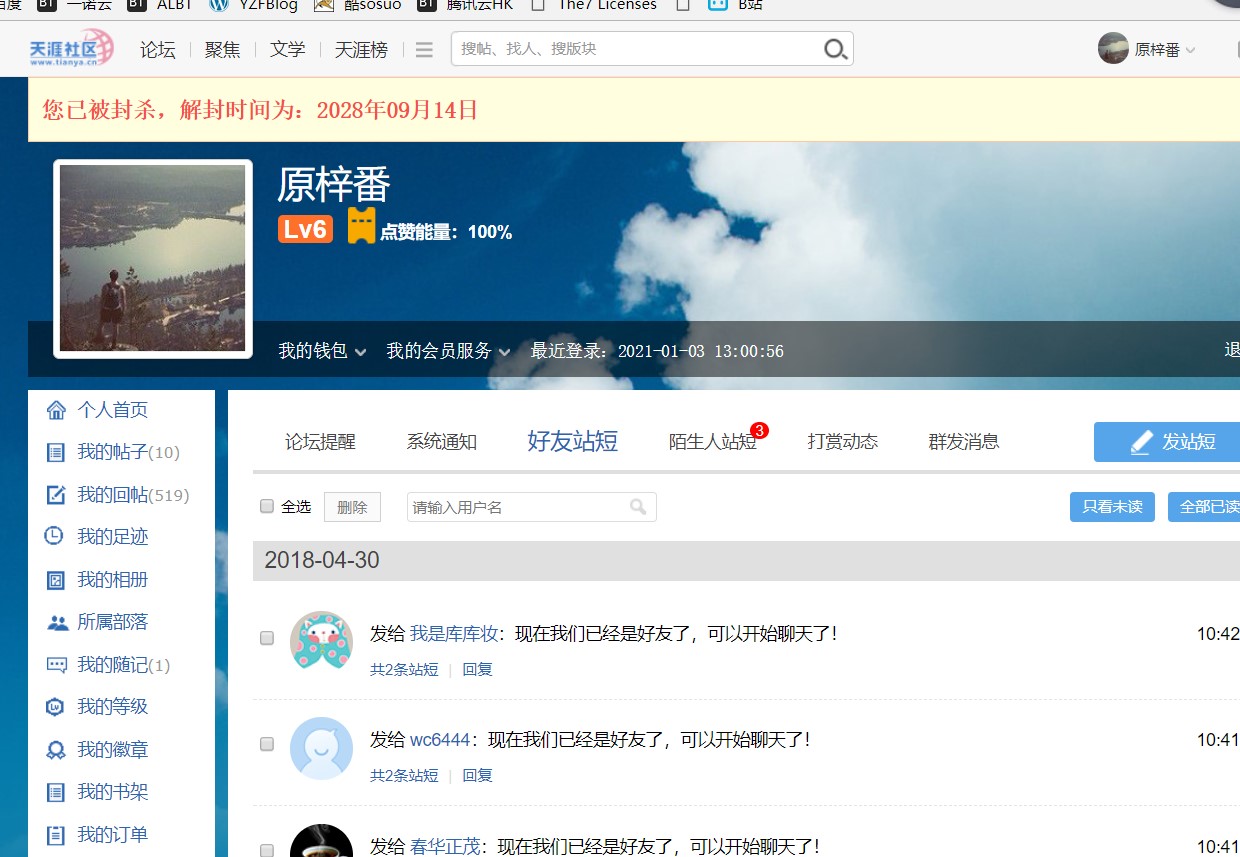Click the search magnifier icon in top bar

[835, 50]
